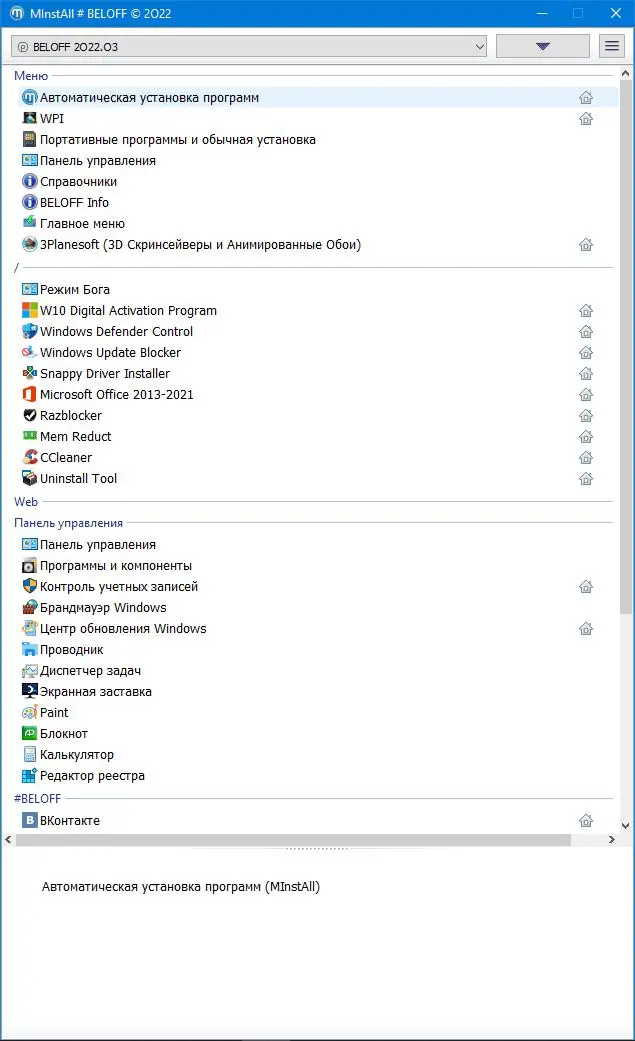This screenshot has width=635, height=1041.
Task: Click the vertical scrollbar up arrow
Action: 626,72
